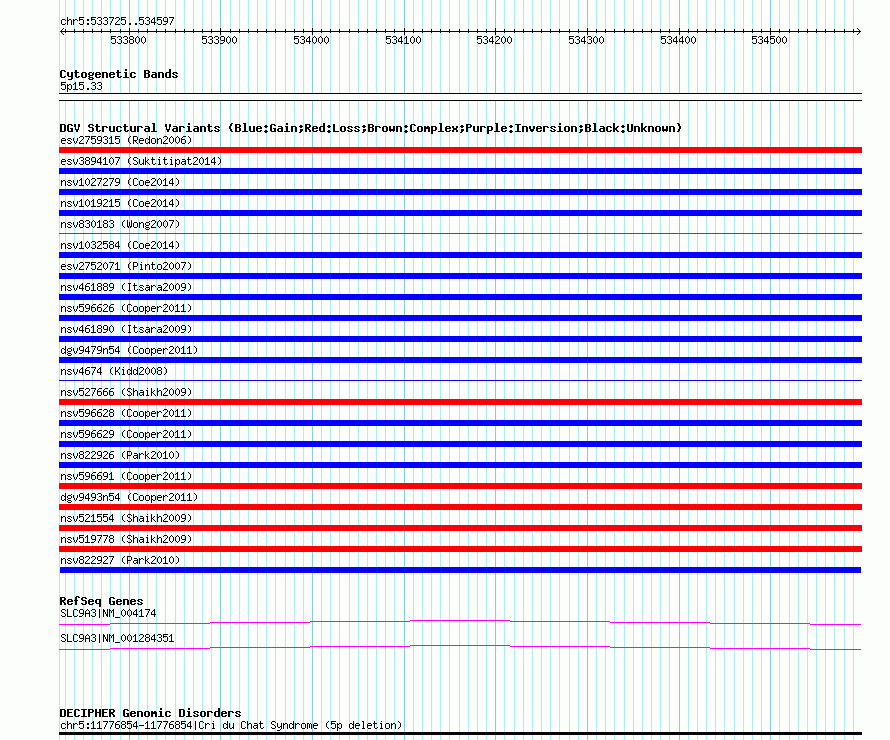Click the 534000 ruler tick label
This screenshot has width=890, height=740.
click(x=311, y=40)
